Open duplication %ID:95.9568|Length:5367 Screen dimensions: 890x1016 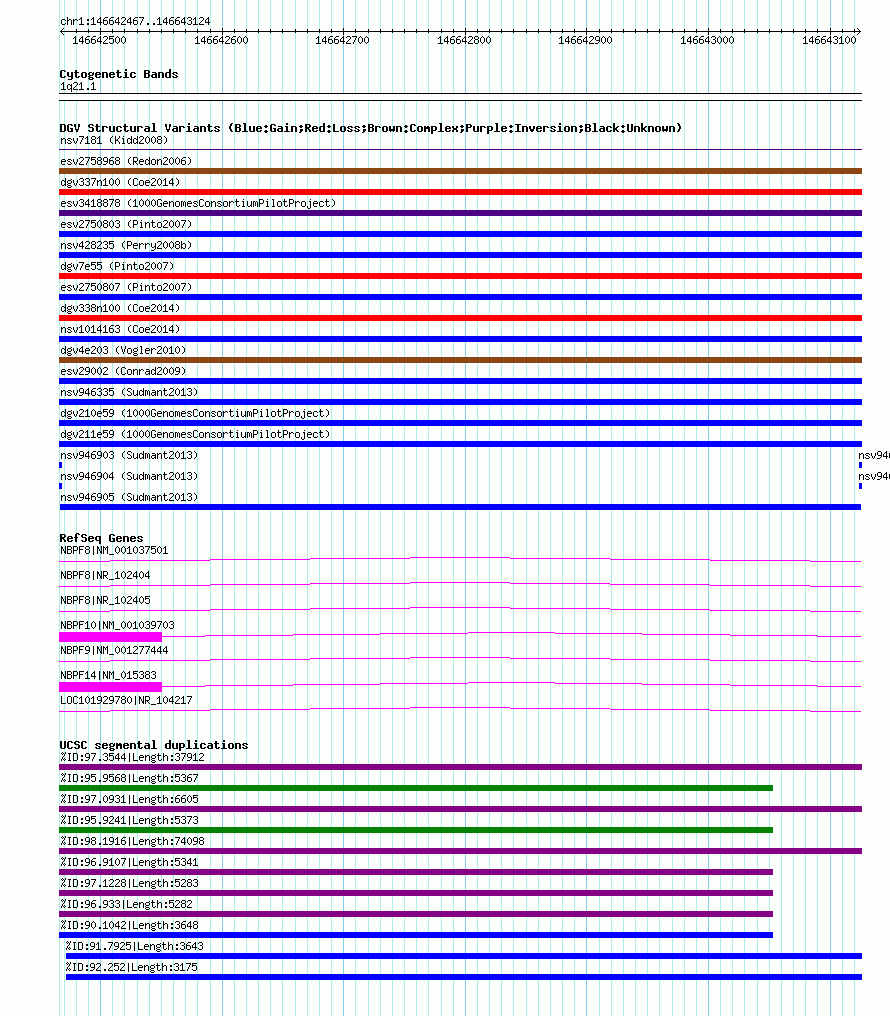129,778
